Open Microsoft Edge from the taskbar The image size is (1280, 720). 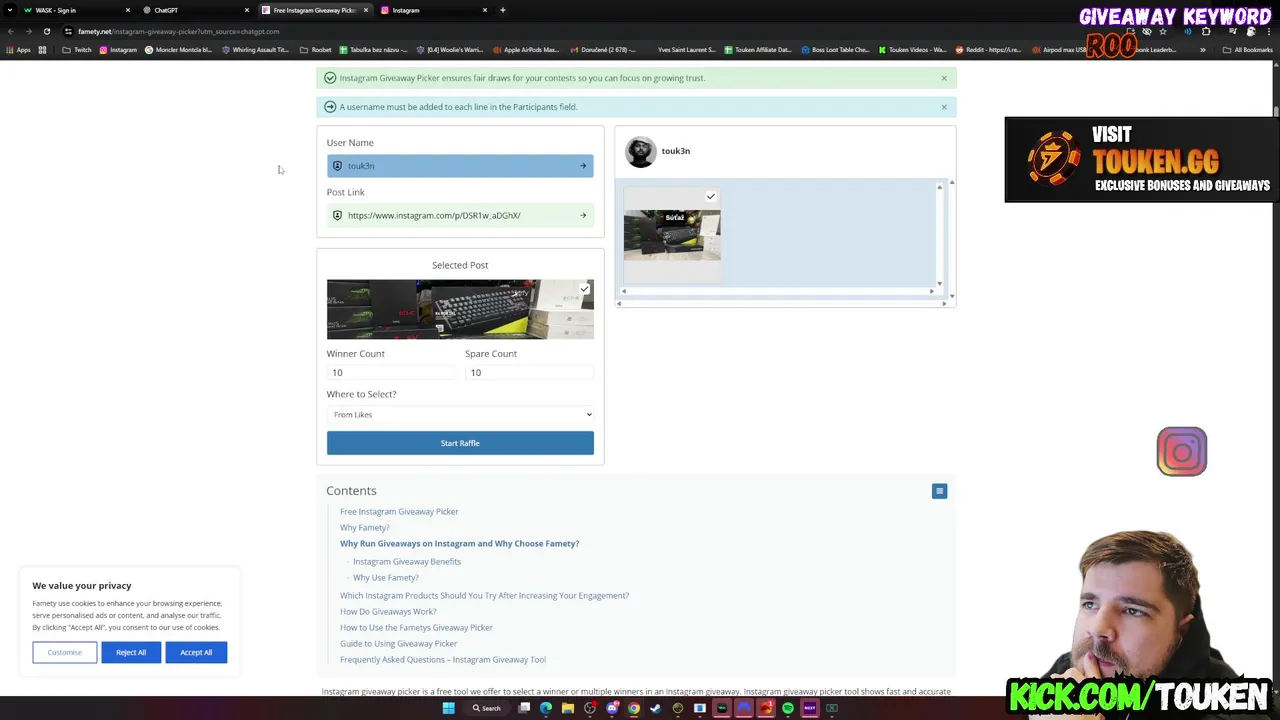click(x=546, y=708)
